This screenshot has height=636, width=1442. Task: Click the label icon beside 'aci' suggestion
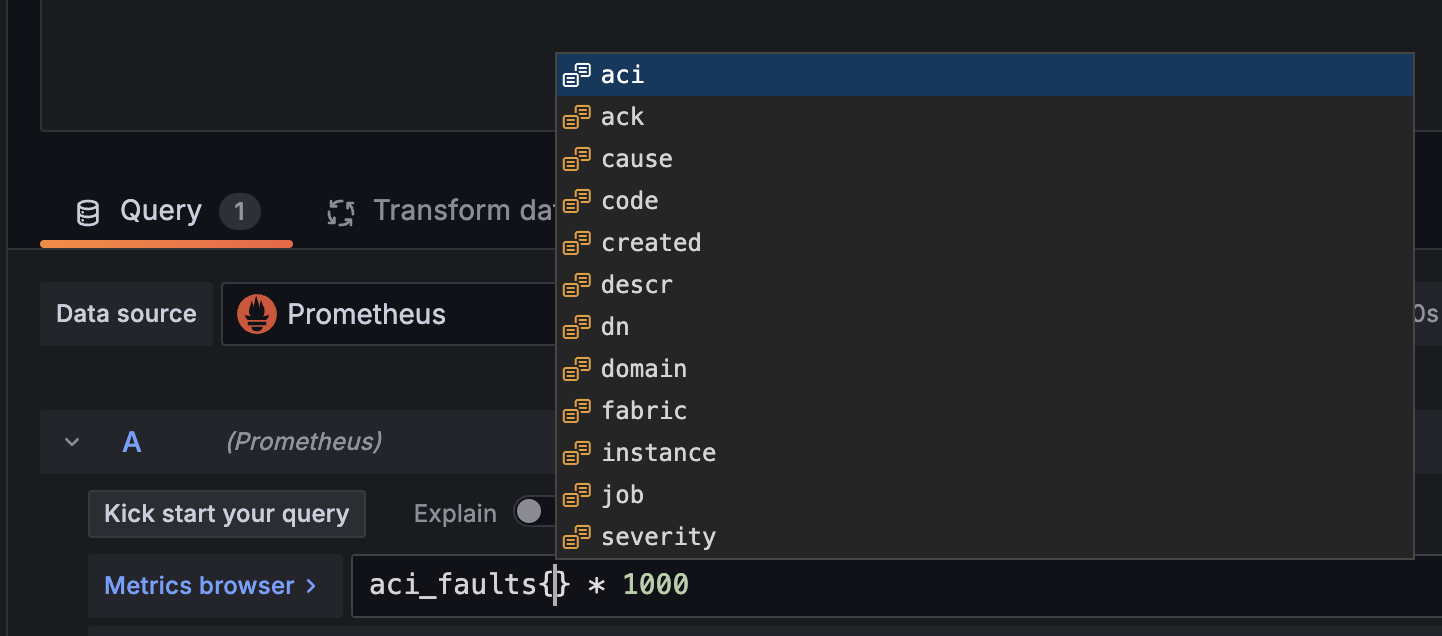576,75
